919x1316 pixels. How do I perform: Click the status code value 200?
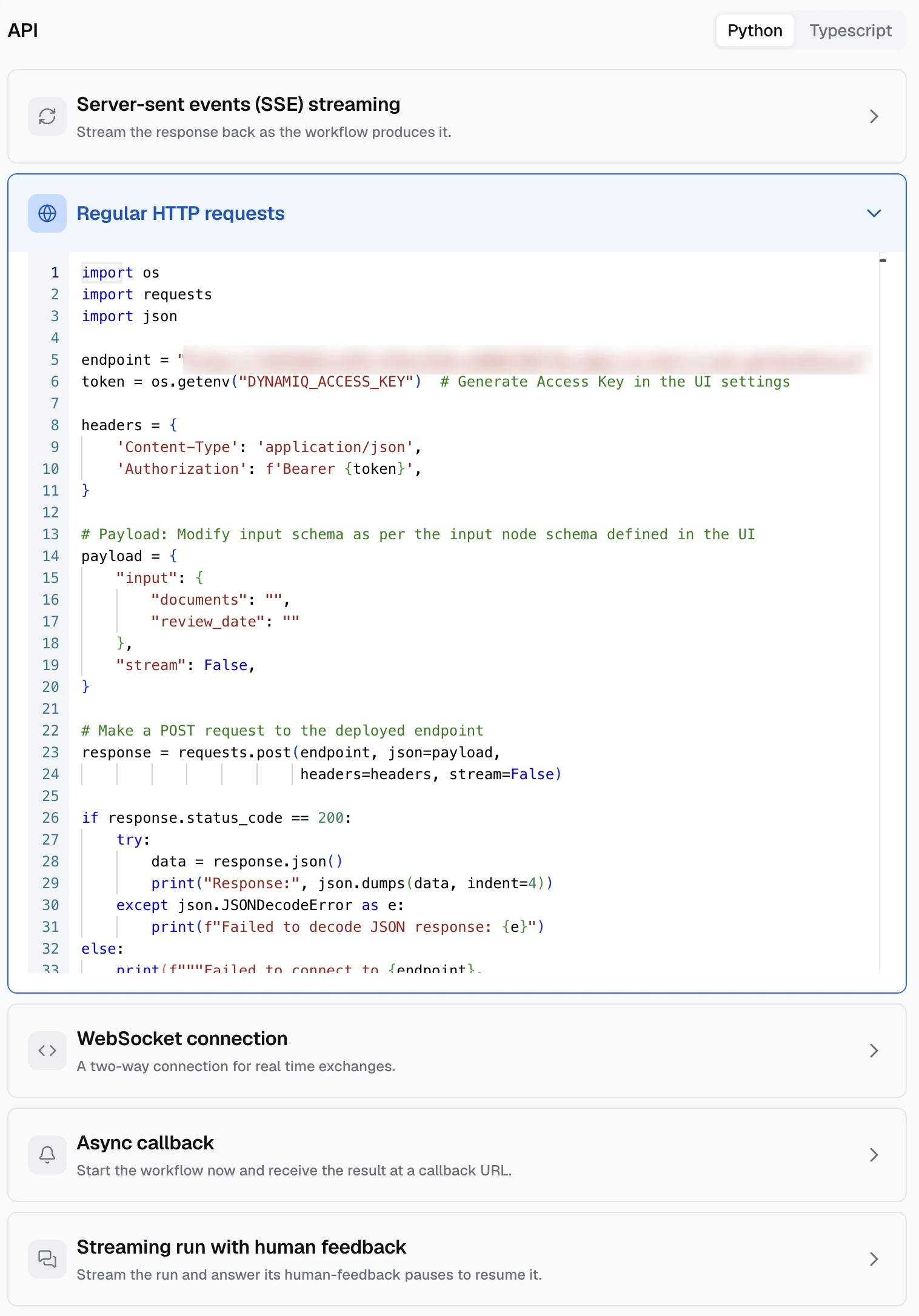point(330,818)
